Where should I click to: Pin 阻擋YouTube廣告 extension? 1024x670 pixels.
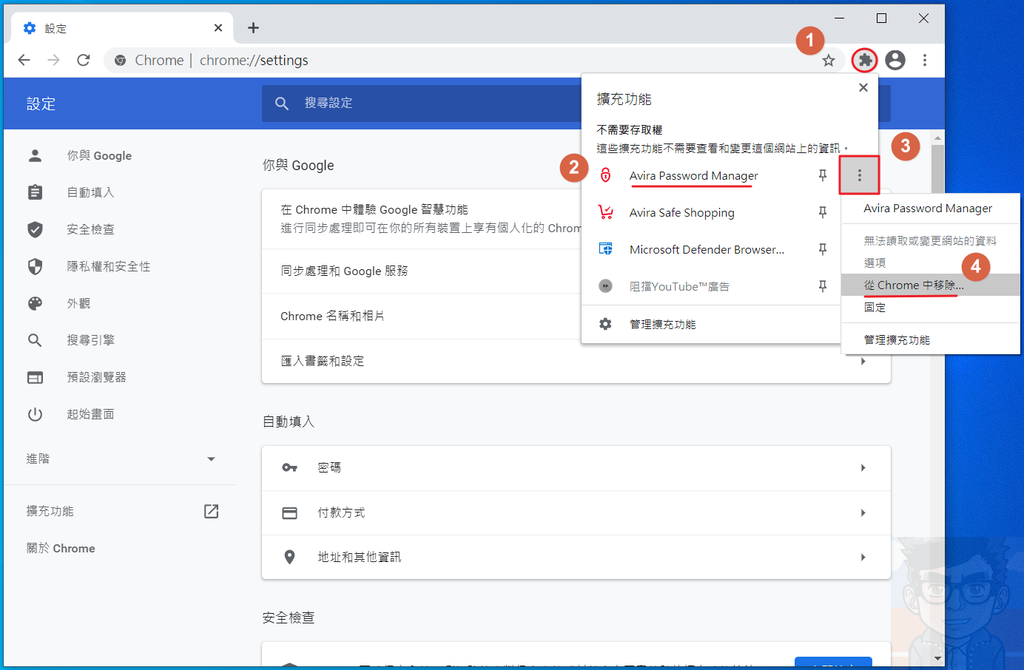point(823,286)
